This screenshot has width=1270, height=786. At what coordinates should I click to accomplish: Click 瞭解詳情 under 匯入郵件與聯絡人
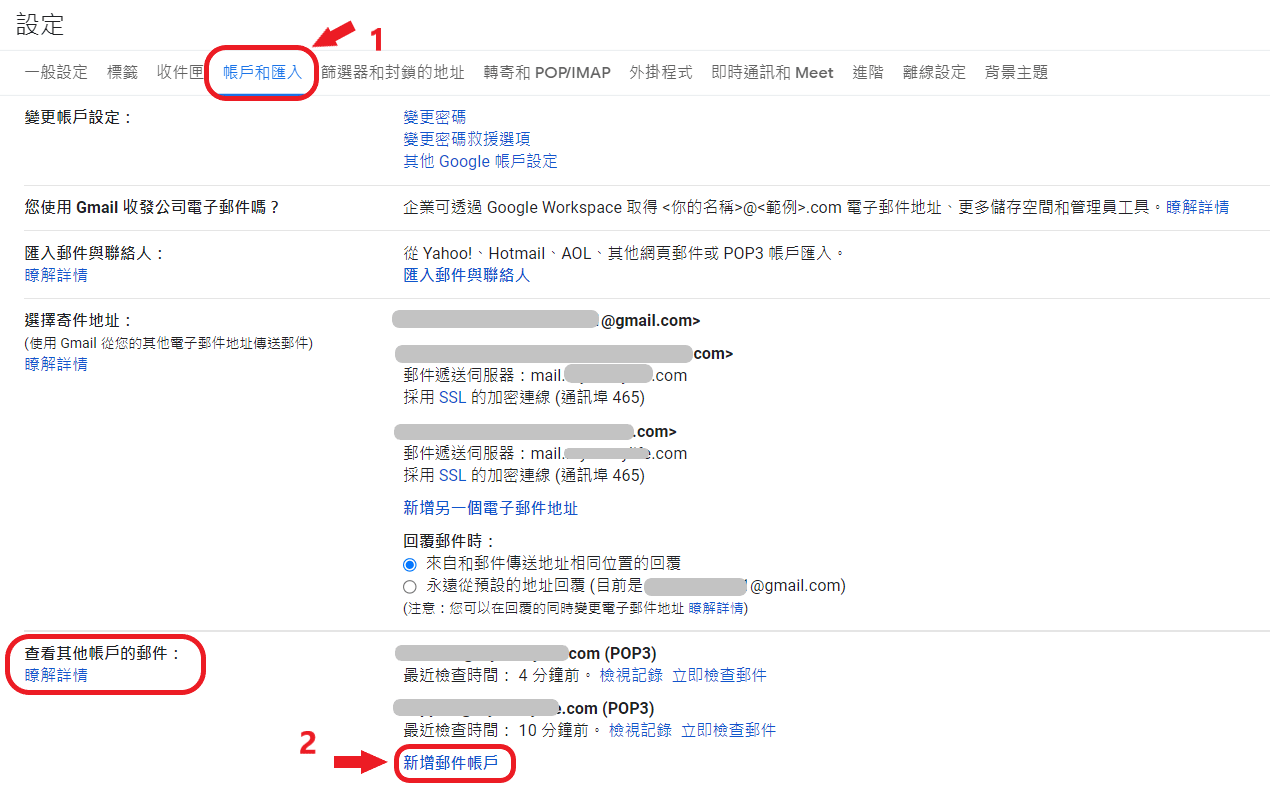click(x=56, y=275)
